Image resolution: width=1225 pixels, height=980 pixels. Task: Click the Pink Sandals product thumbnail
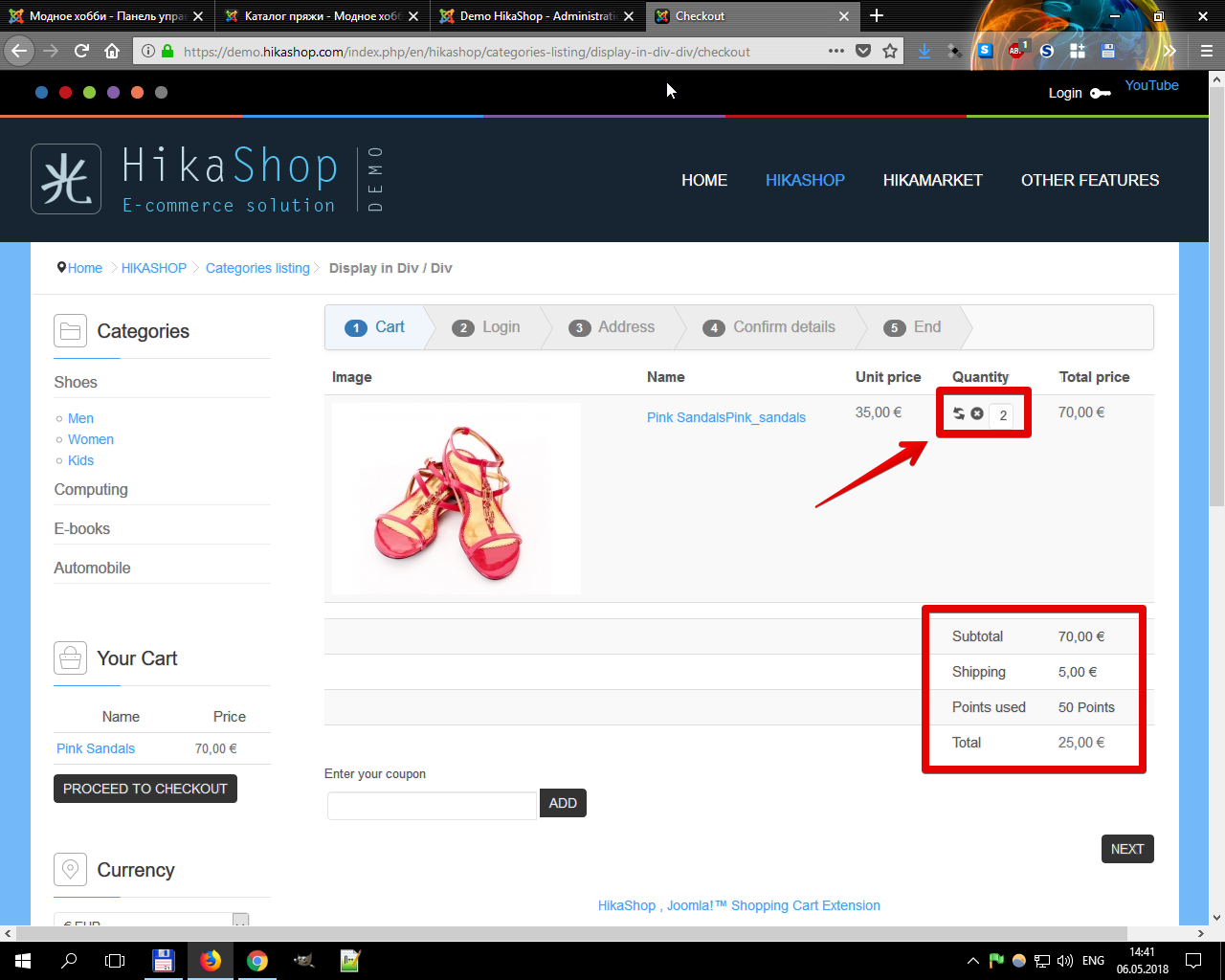457,499
